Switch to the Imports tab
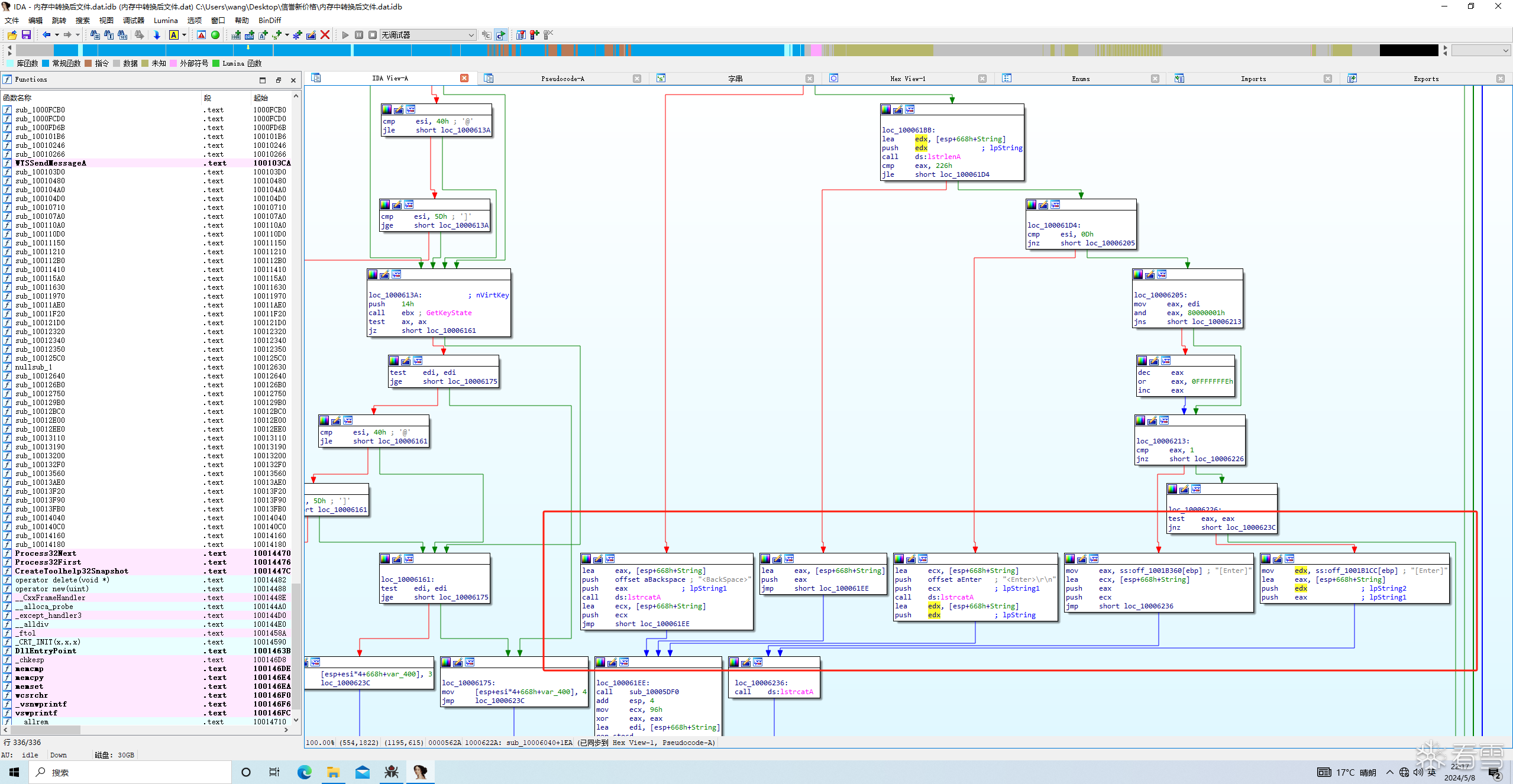 (1253, 79)
